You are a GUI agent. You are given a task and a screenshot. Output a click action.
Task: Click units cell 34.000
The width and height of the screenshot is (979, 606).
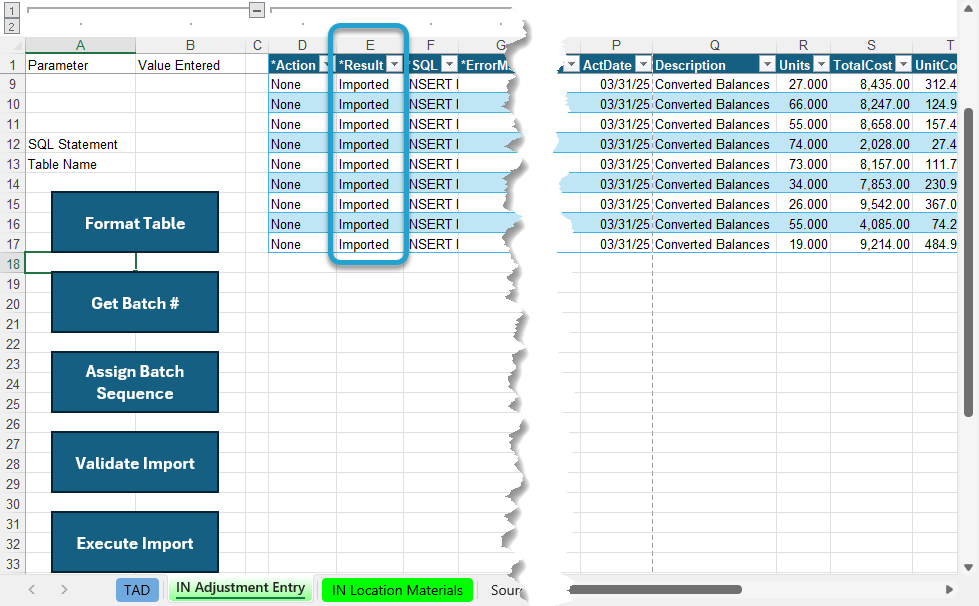click(x=804, y=184)
